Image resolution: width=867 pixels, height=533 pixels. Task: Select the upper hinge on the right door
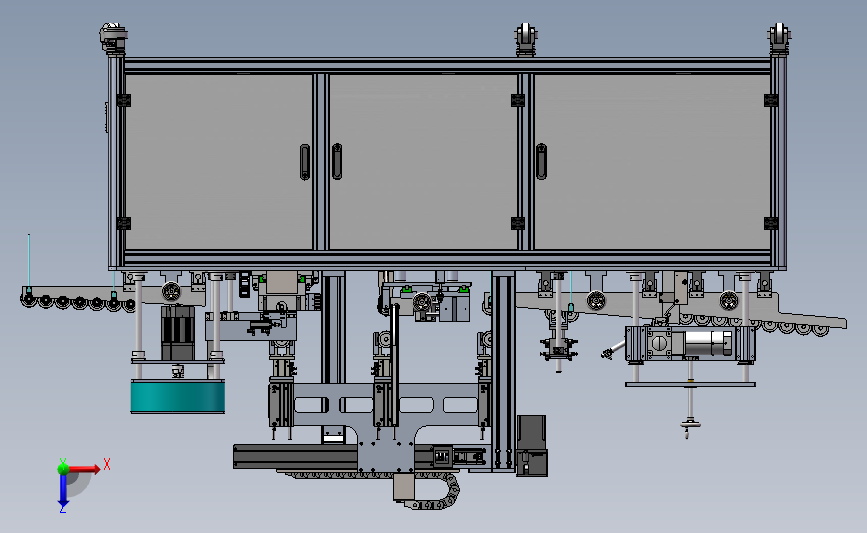click(x=771, y=100)
